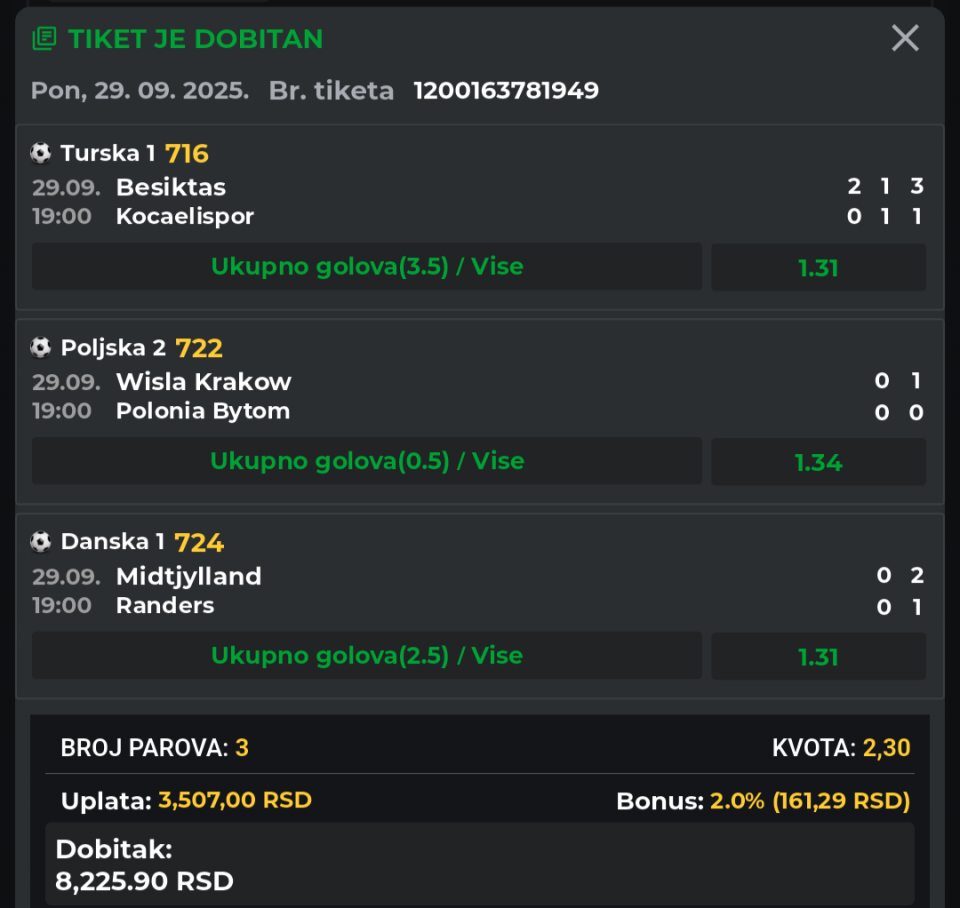Click the football icon next to Turska 1
Viewport: 960px width, 908px height.
click(x=41, y=153)
